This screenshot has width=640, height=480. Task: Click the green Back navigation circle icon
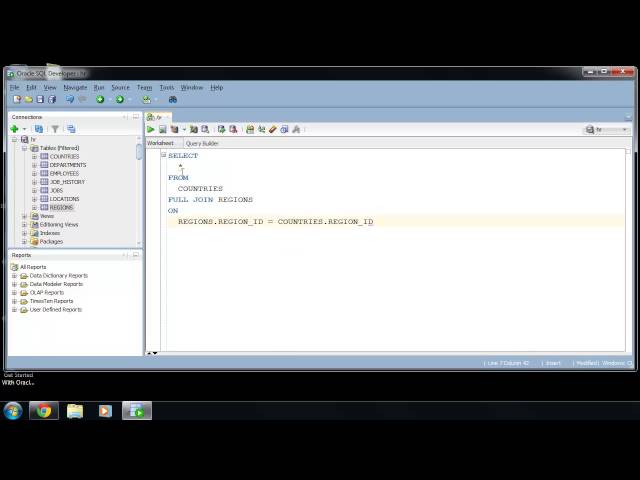pos(100,99)
